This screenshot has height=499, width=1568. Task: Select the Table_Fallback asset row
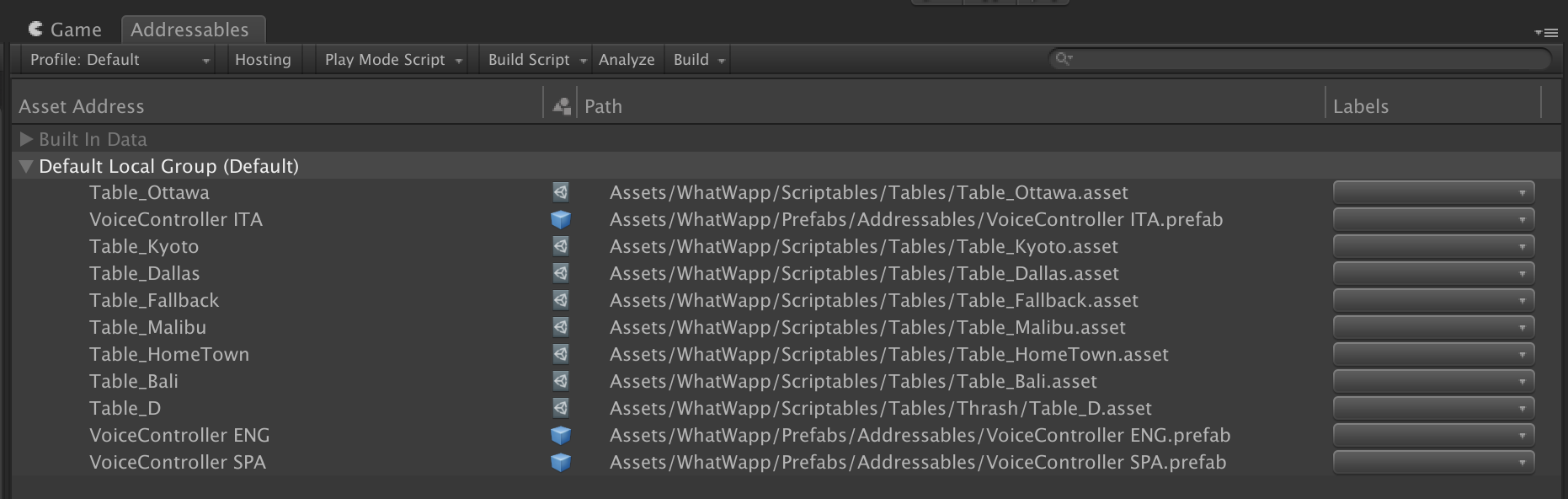coord(154,301)
